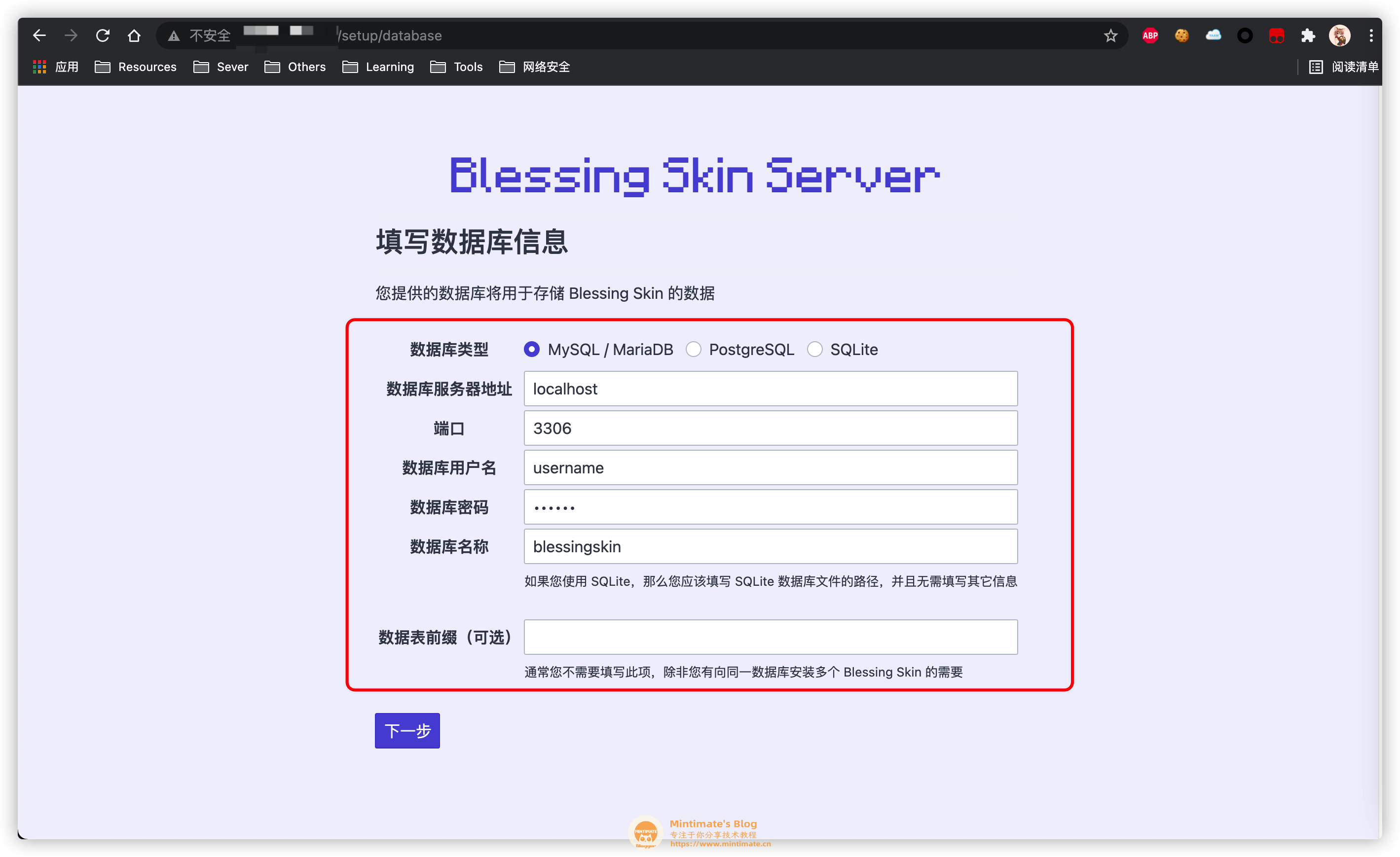Screen dimensions: 1400x857
Task: Open the Resources bookmark folder
Action: click(135, 67)
